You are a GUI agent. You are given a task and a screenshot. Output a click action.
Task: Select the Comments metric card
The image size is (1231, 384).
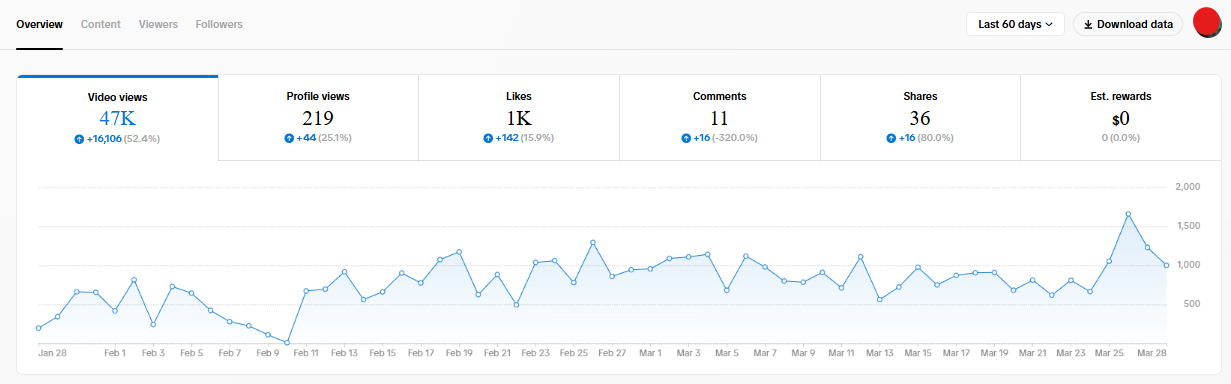coord(720,118)
